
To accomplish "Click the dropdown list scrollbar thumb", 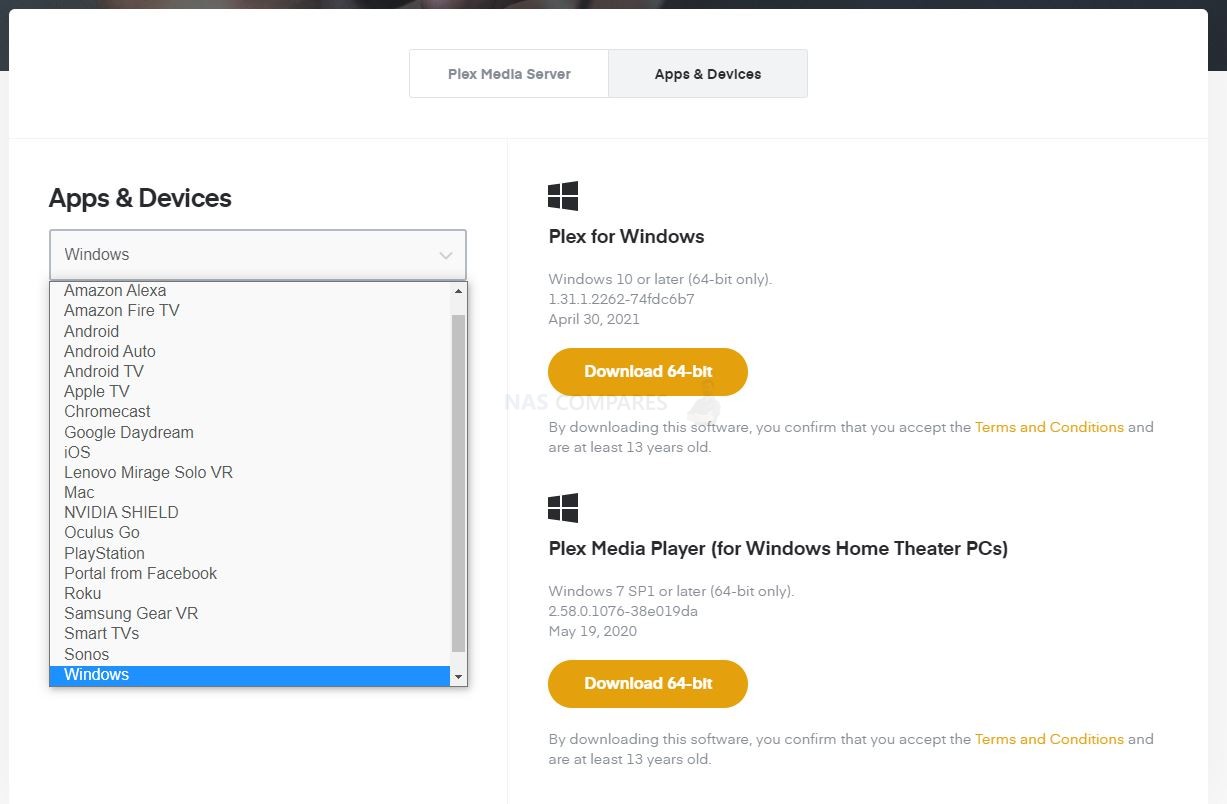I will 459,484.
